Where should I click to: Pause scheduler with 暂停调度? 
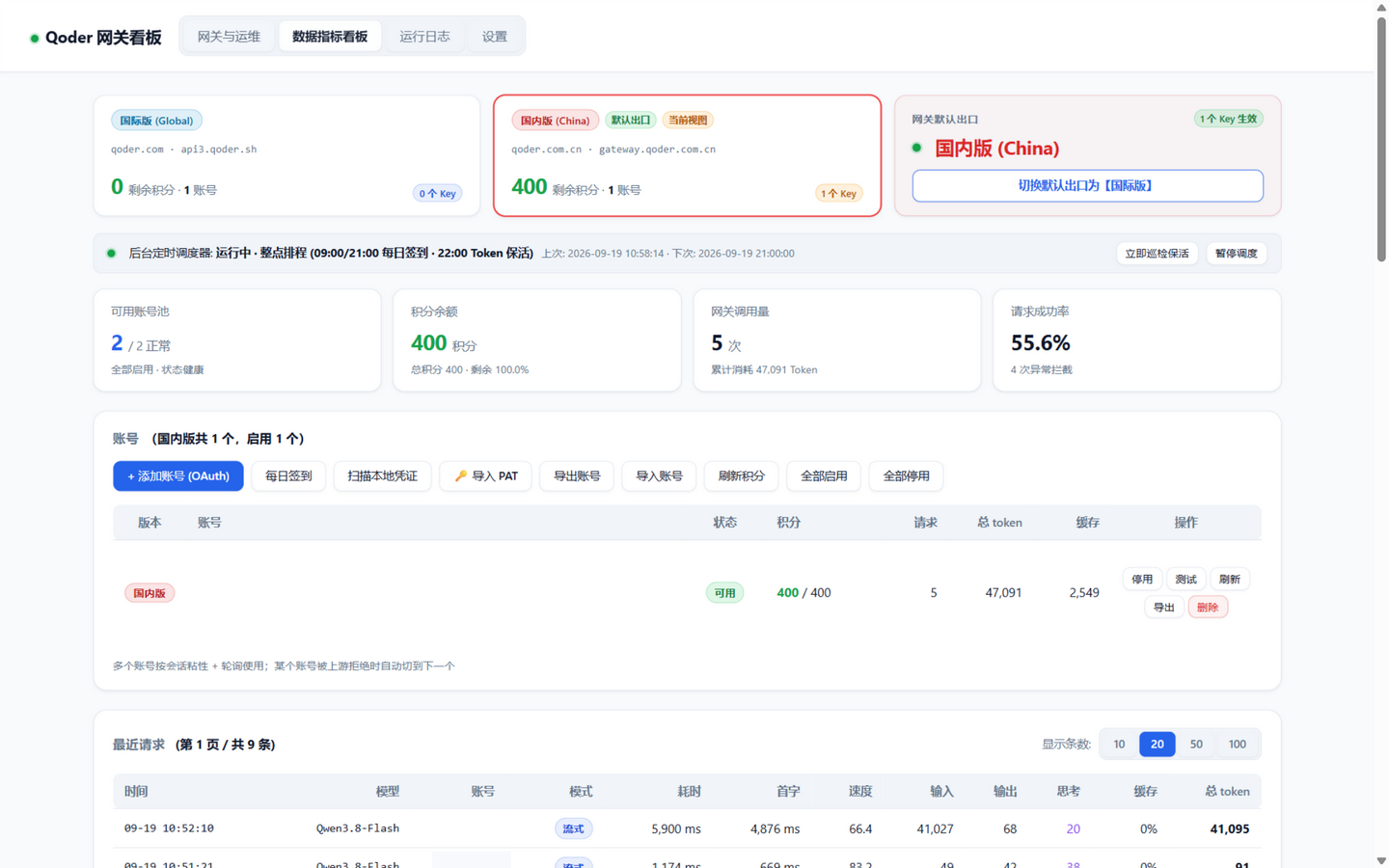click(1236, 254)
